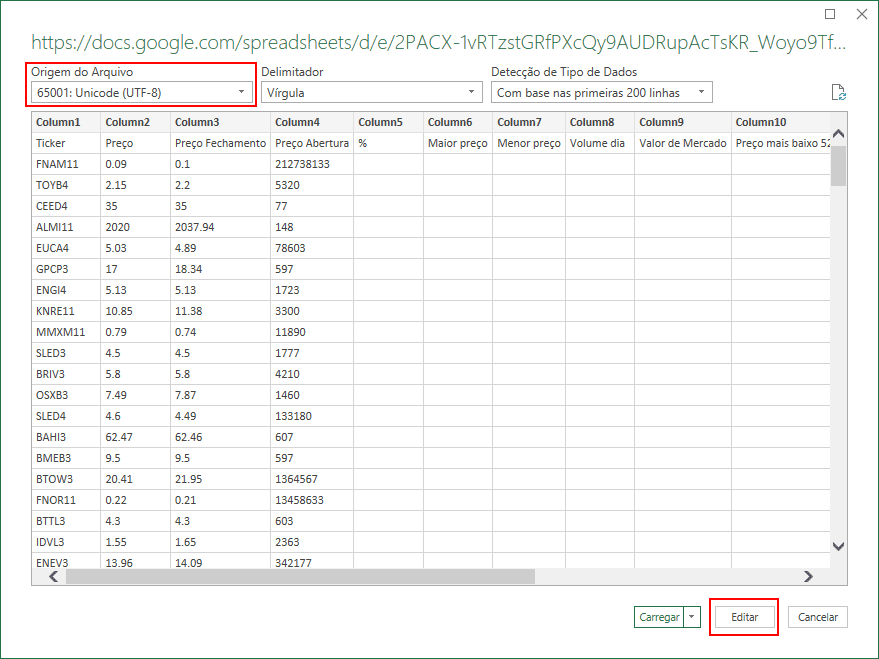Click the refresh preview document icon
This screenshot has height=659, width=879.
point(839,93)
